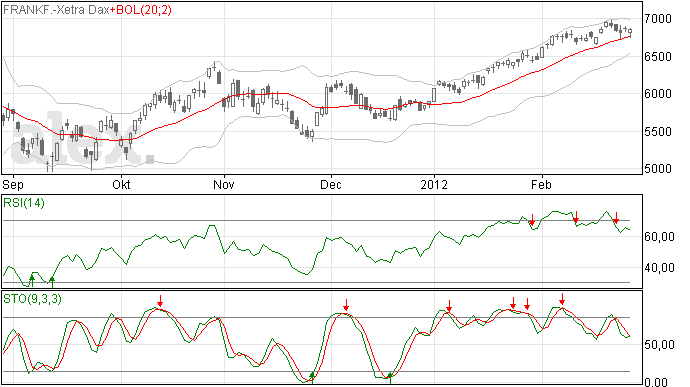Select the 50,00 stochastic scale value
The width and height of the screenshot is (690, 387).
click(659, 345)
